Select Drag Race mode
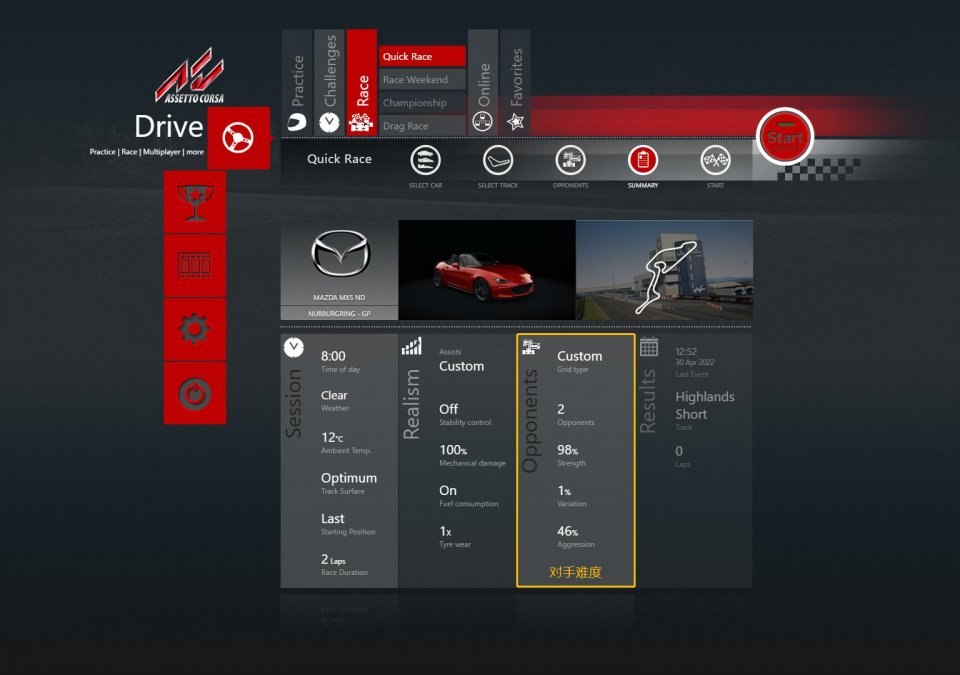960x675 pixels. point(422,126)
